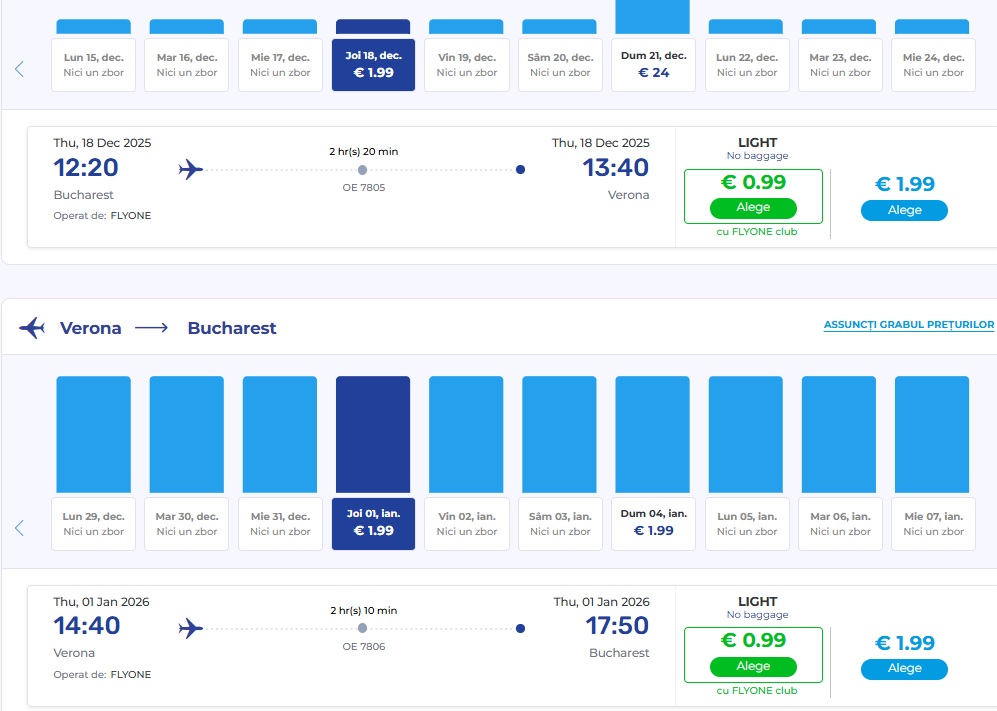Click the airplane icon beside Verona → Bucharest heading
This screenshot has width=997, height=711.
(32, 328)
